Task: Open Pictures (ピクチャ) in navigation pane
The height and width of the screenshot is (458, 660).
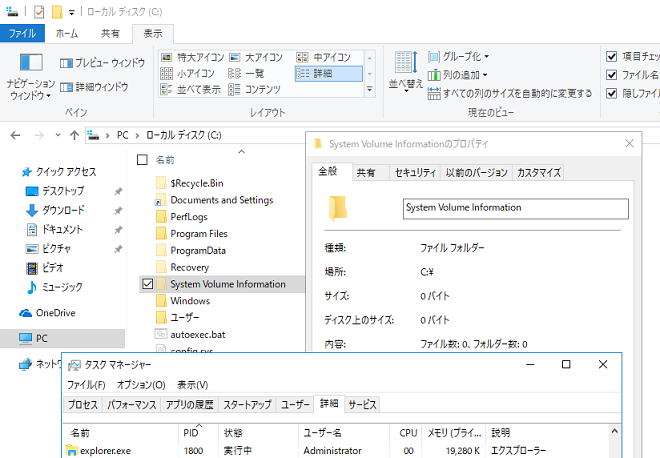Action: (x=48, y=249)
